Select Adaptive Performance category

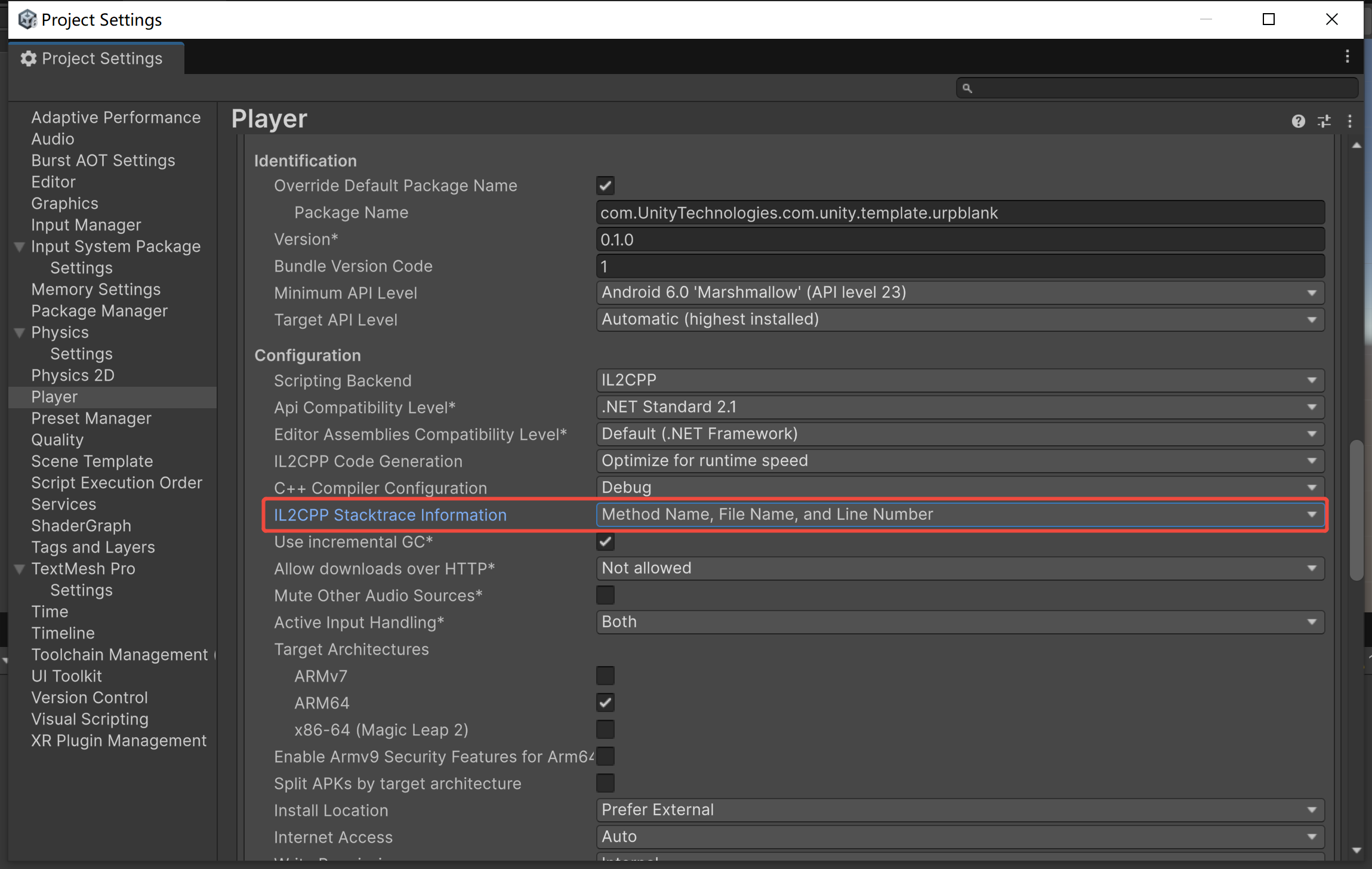coord(116,118)
